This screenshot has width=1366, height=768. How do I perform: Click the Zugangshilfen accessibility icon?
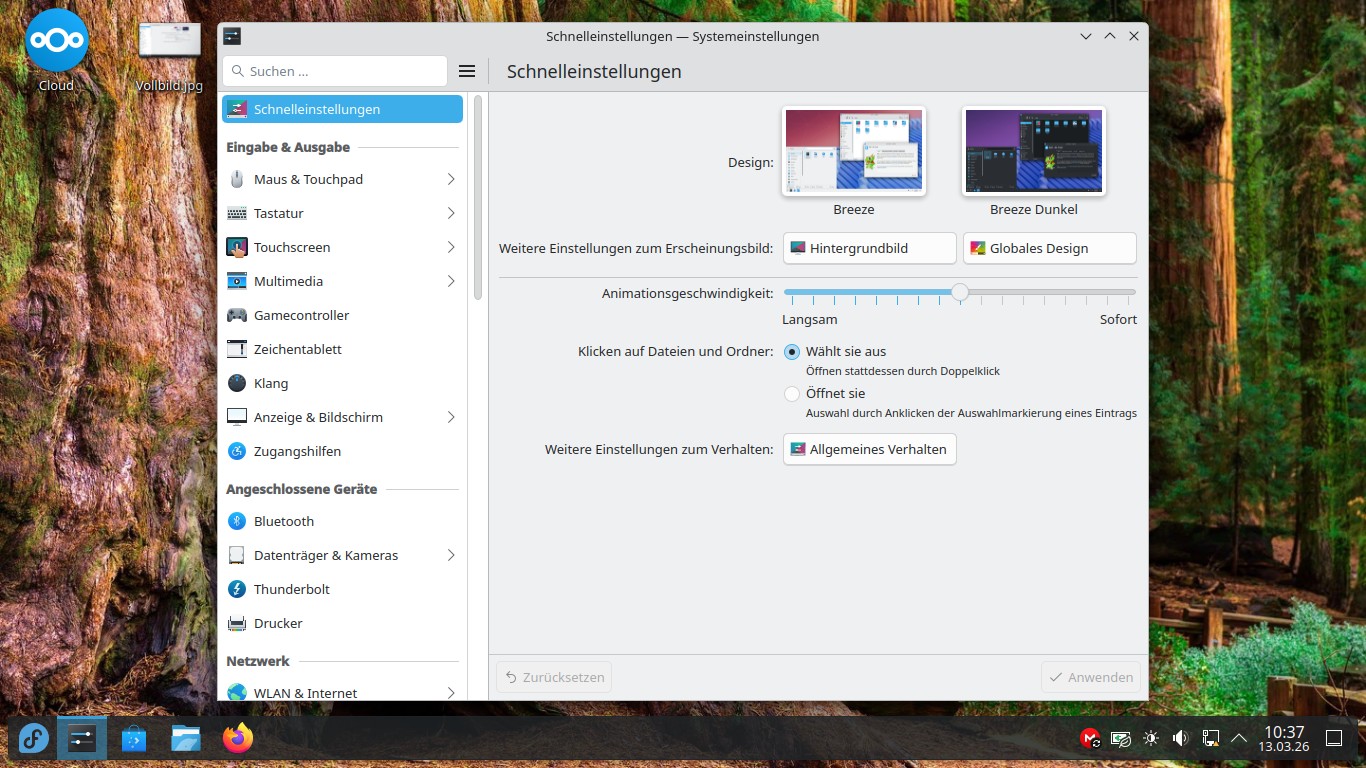tap(237, 451)
